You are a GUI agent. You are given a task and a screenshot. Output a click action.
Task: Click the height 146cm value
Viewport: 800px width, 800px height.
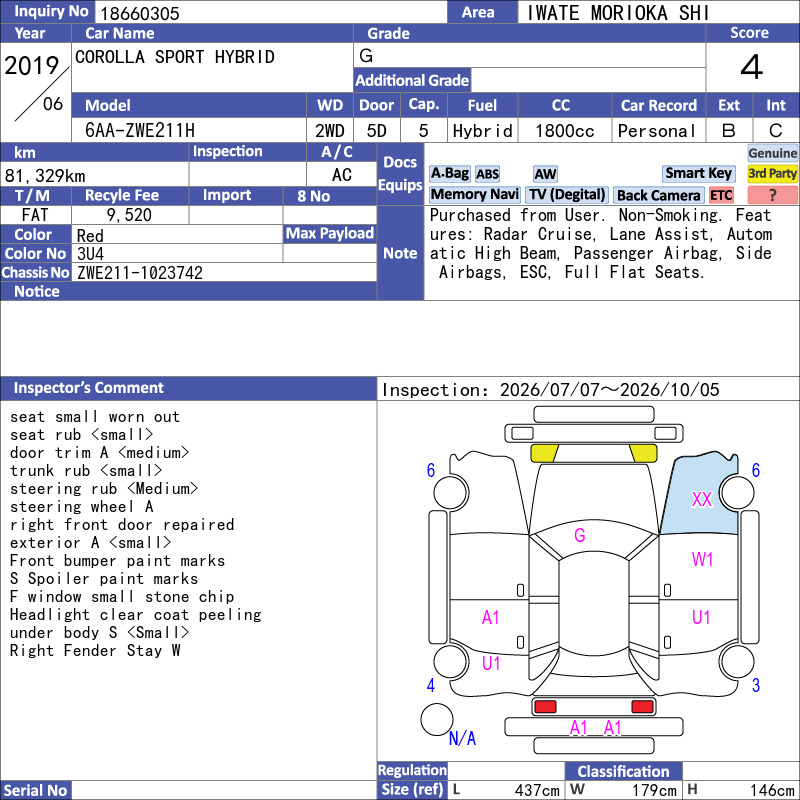click(x=771, y=790)
